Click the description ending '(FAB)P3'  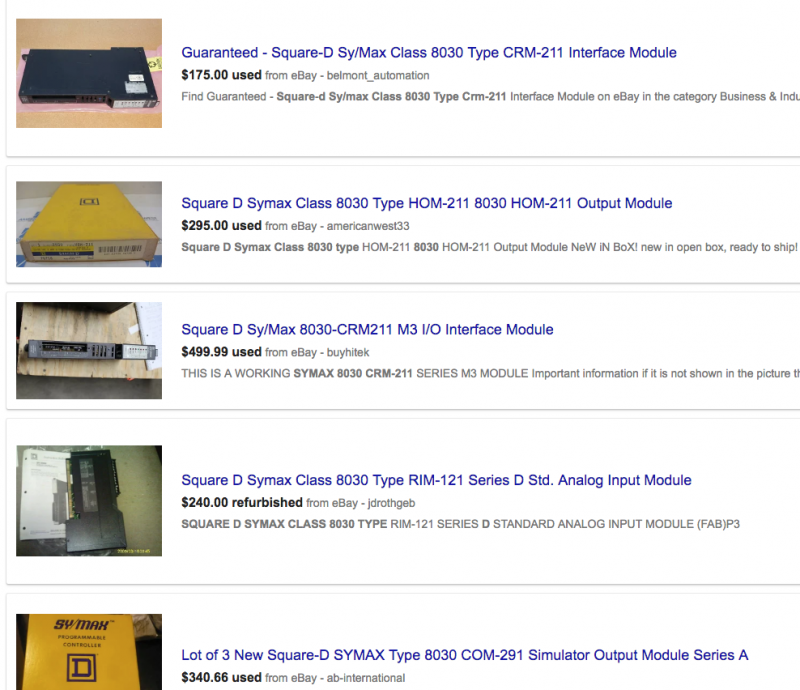[x=460, y=524]
